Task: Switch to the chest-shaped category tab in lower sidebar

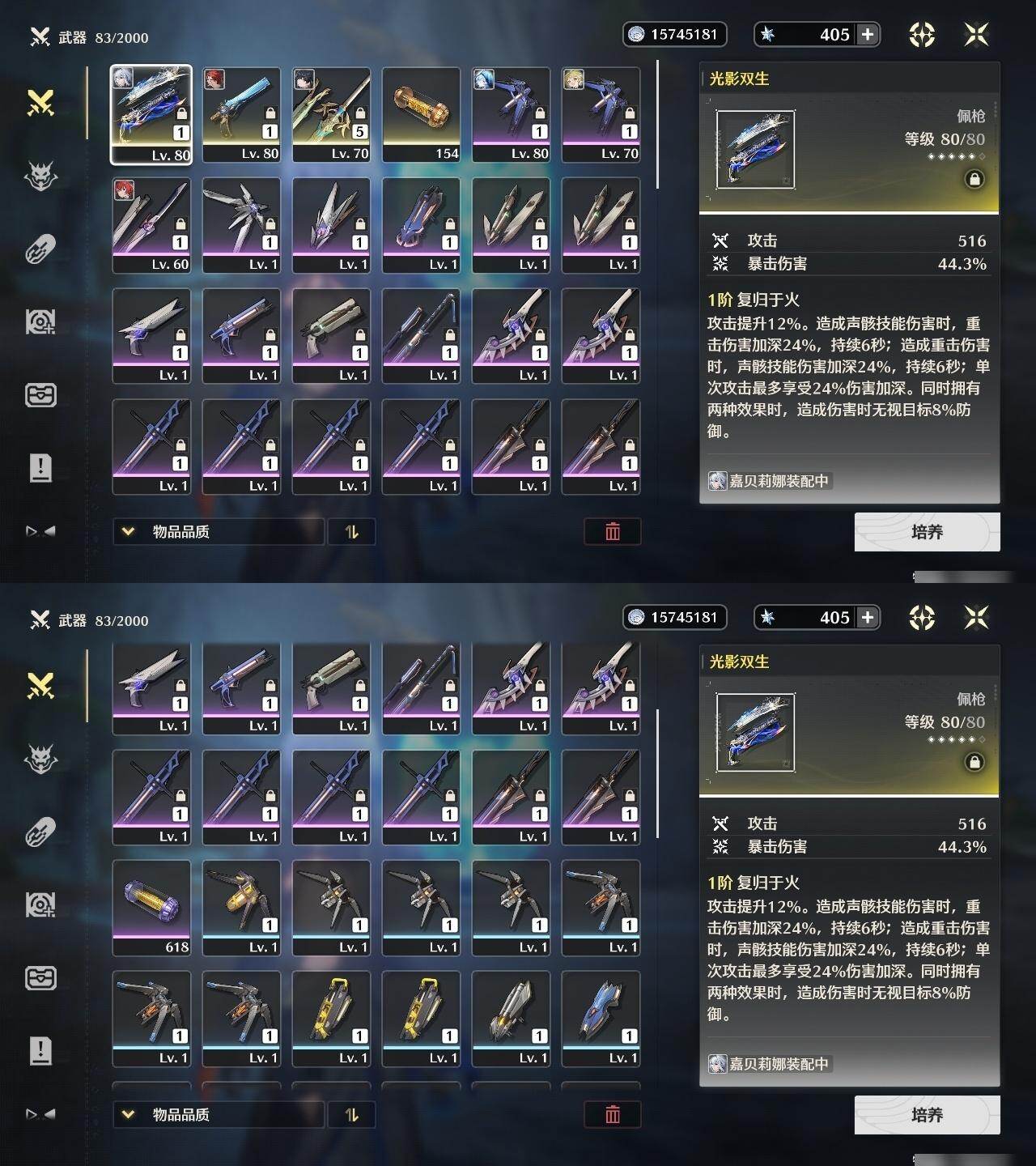Action: point(40,978)
